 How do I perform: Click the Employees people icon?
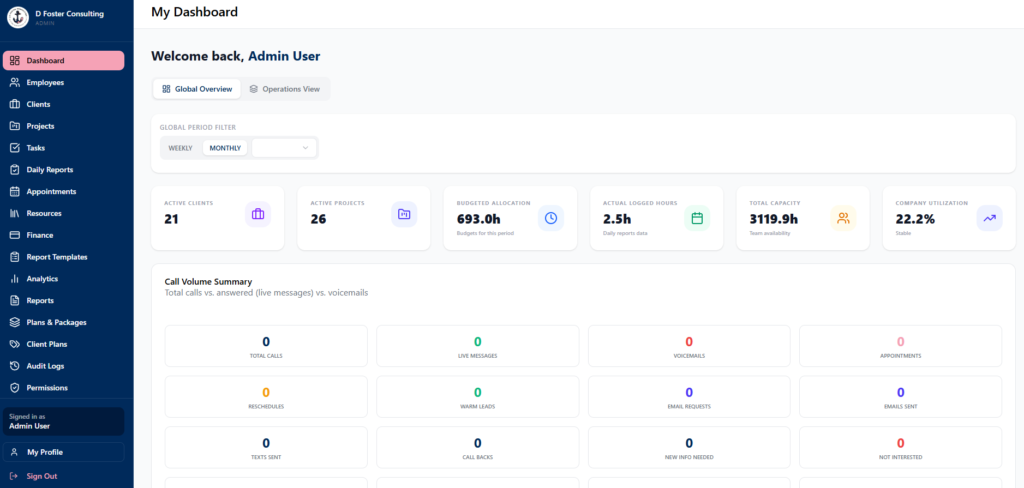click(x=14, y=82)
